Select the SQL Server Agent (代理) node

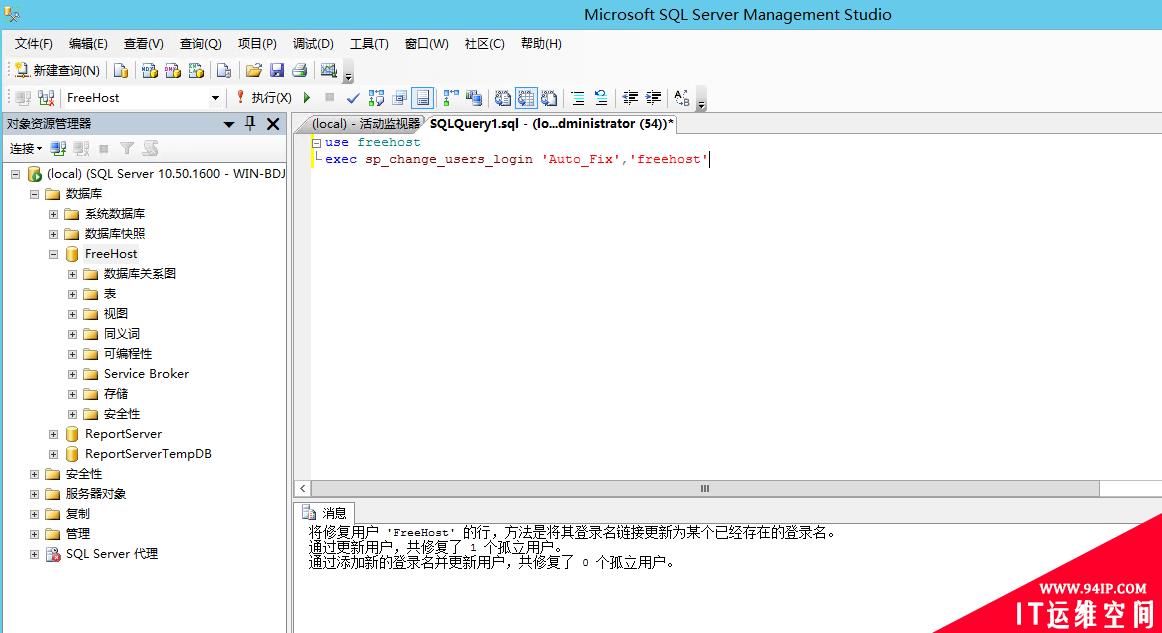click(x=111, y=554)
